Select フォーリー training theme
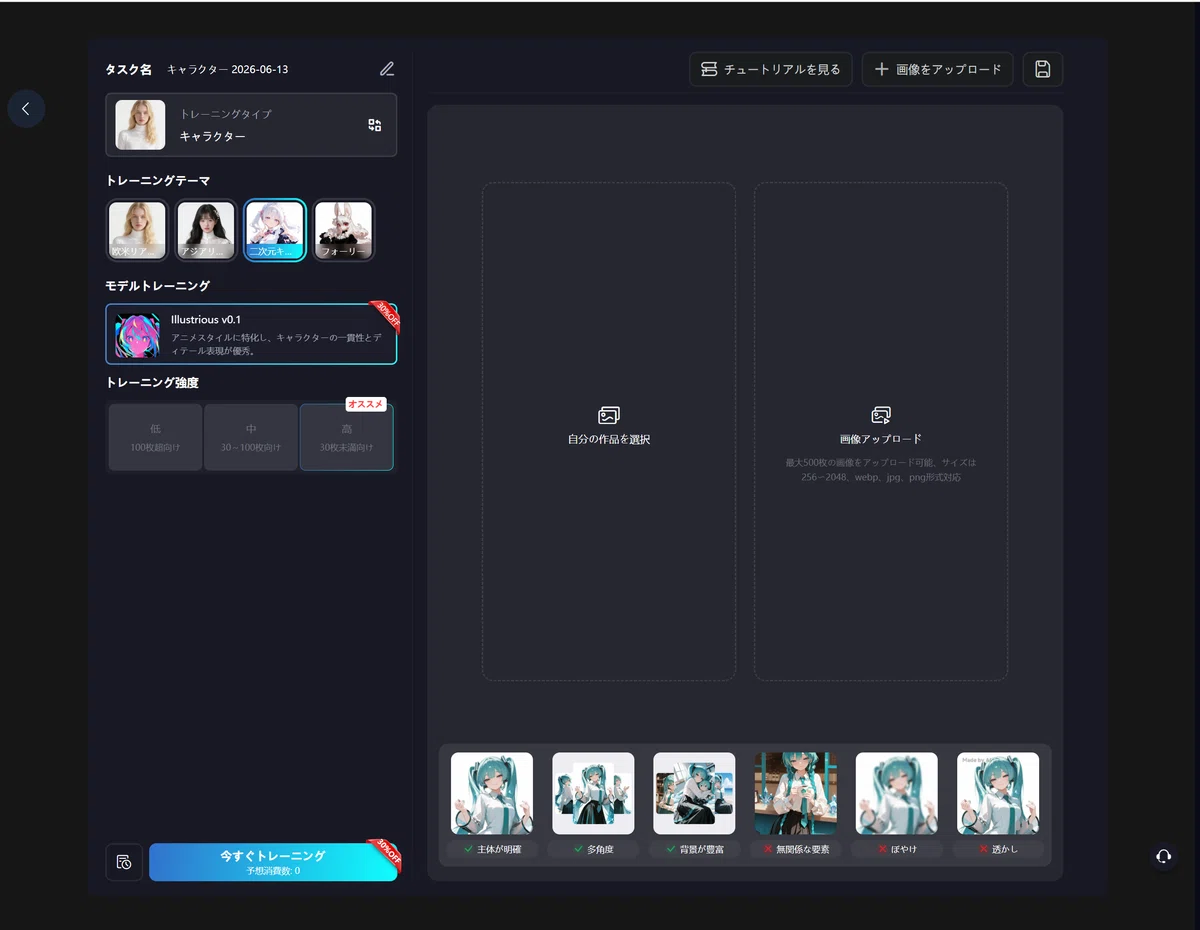Image resolution: width=1200 pixels, height=930 pixels. point(344,231)
